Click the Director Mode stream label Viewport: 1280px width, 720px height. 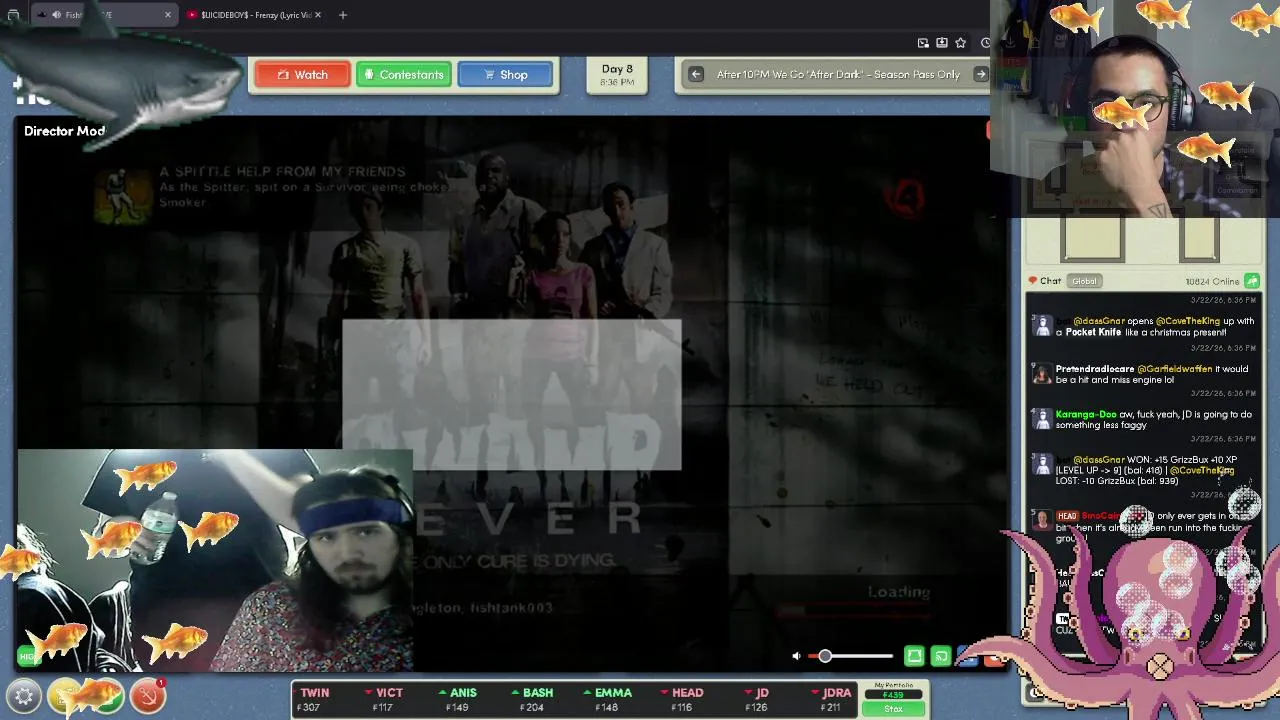tap(64, 131)
